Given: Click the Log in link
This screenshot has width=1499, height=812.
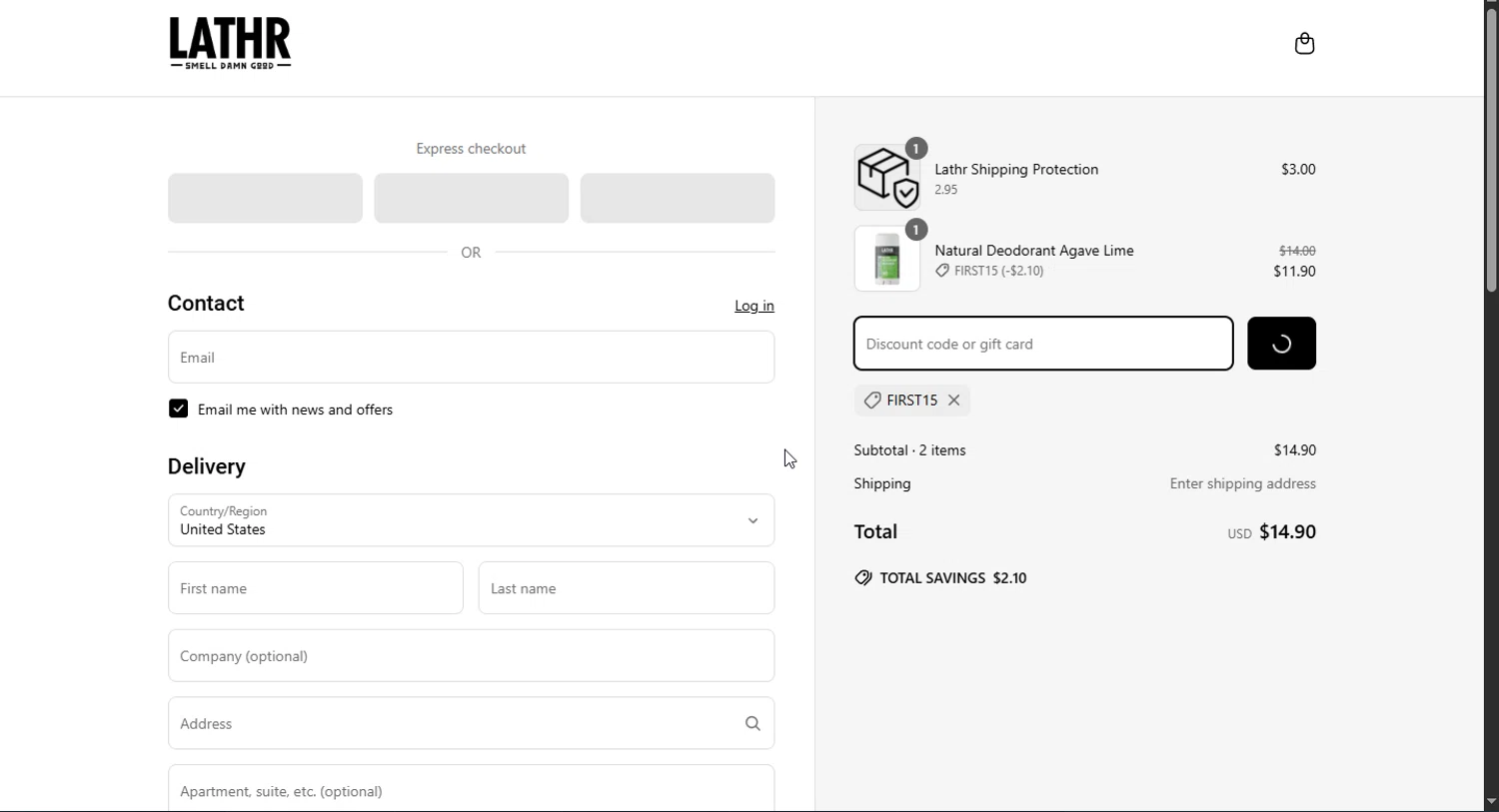Looking at the screenshot, I should click(x=754, y=306).
